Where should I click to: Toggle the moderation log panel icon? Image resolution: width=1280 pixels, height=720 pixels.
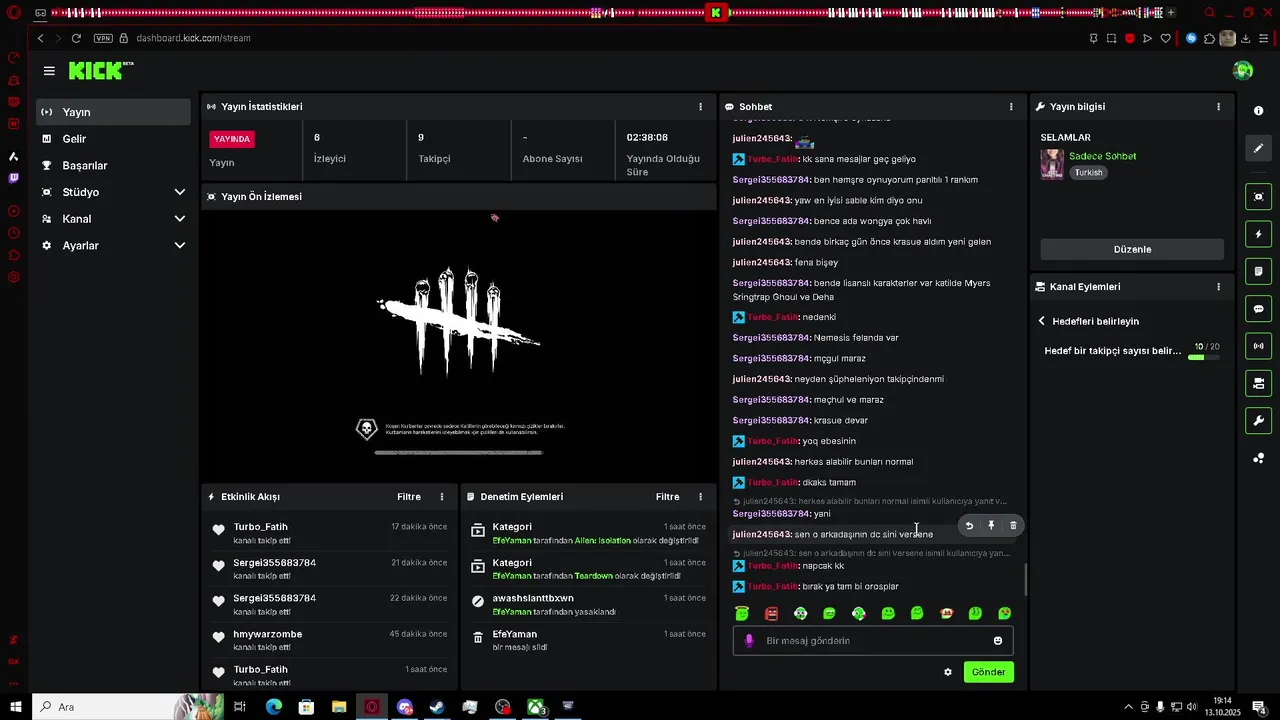pyautogui.click(x=1259, y=271)
